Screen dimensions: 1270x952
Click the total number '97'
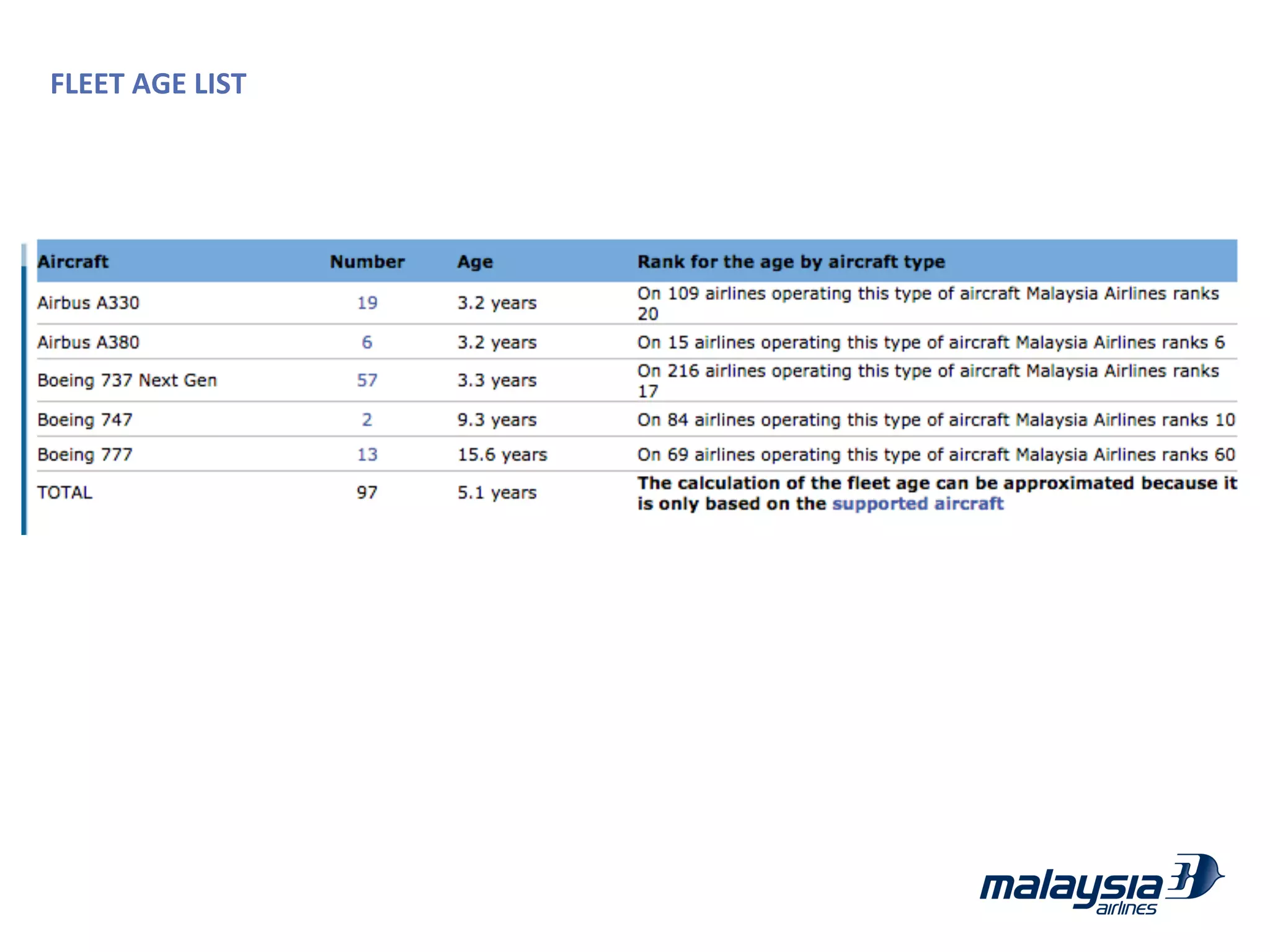[x=367, y=492]
